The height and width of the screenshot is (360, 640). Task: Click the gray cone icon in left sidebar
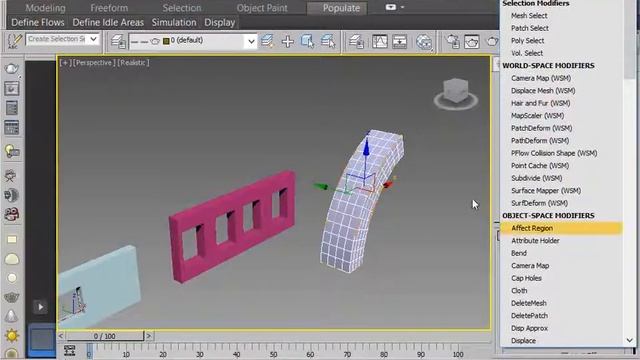point(11,316)
